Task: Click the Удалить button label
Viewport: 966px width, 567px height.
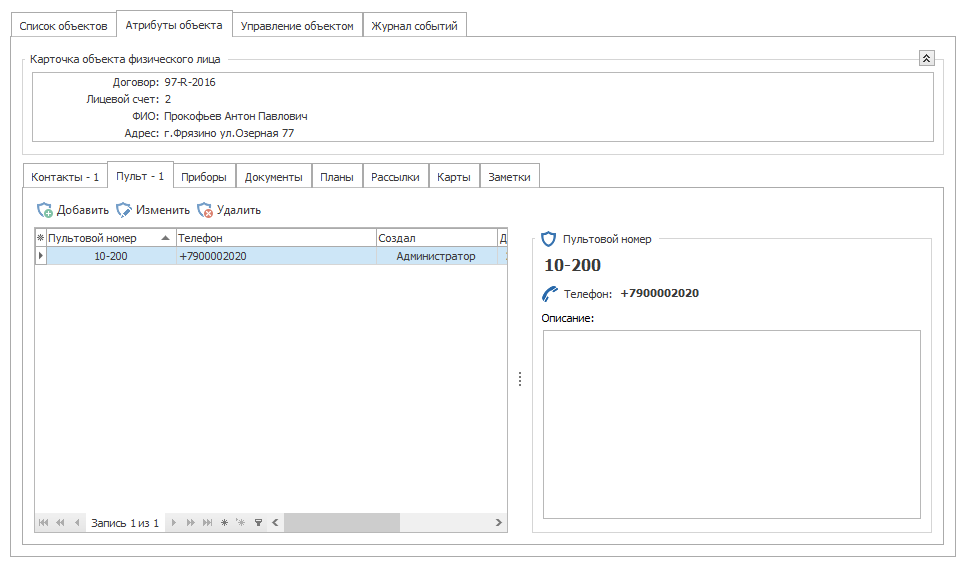Action: (x=238, y=210)
